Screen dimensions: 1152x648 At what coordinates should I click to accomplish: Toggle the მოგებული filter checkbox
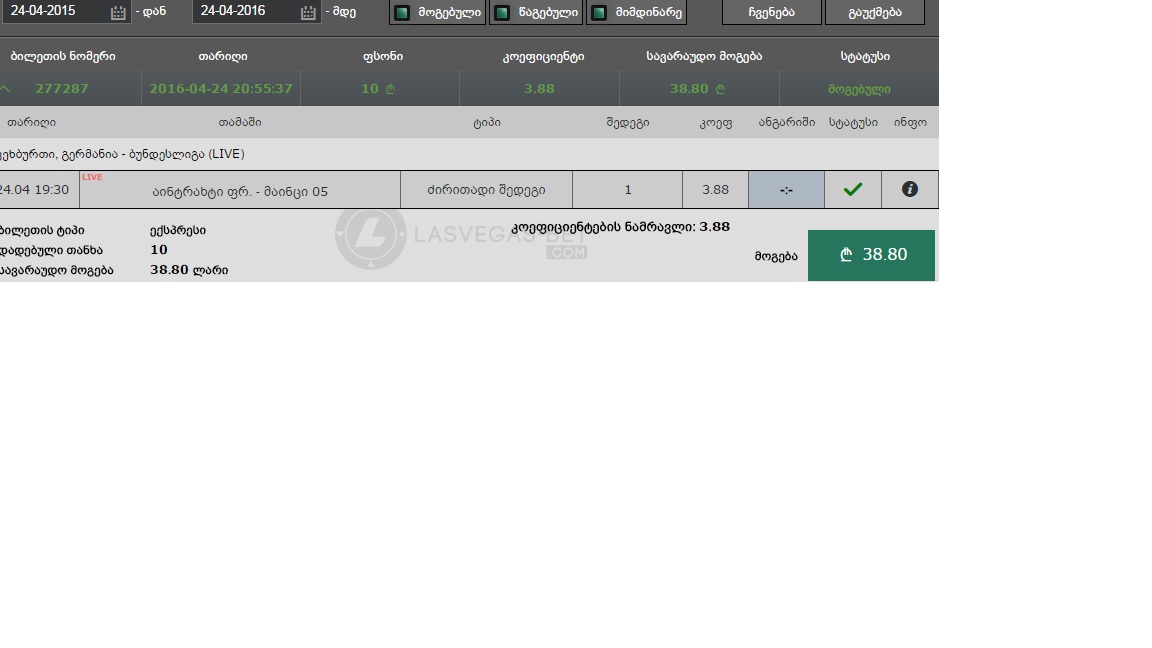click(x=402, y=12)
